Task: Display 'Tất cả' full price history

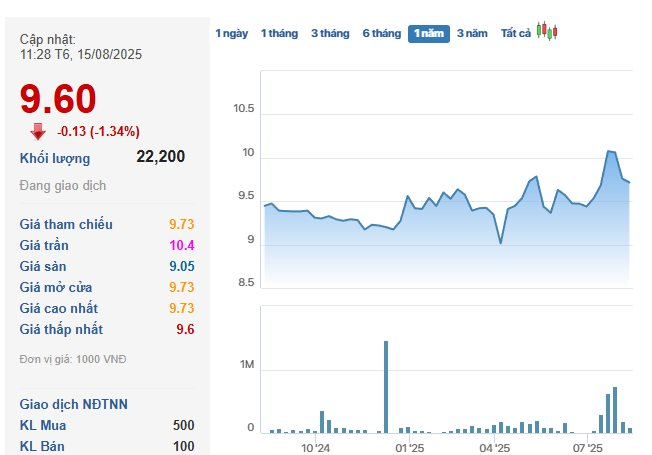Action: pyautogui.click(x=515, y=33)
